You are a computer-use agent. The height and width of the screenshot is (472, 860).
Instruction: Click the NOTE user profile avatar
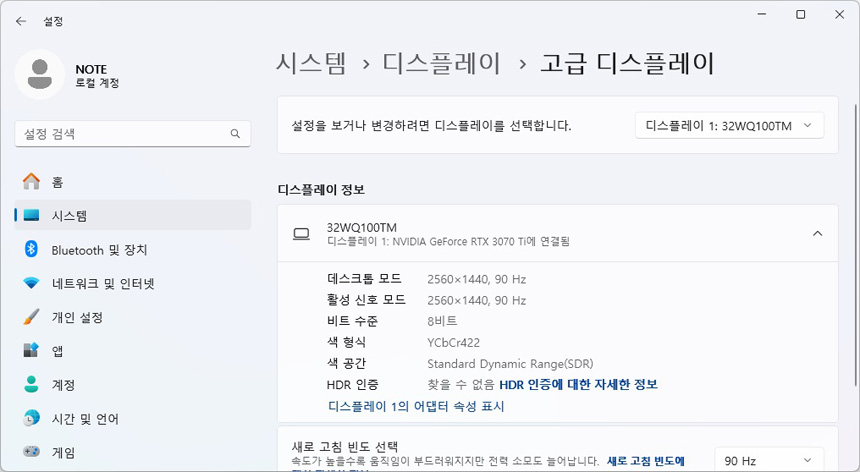tap(40, 76)
